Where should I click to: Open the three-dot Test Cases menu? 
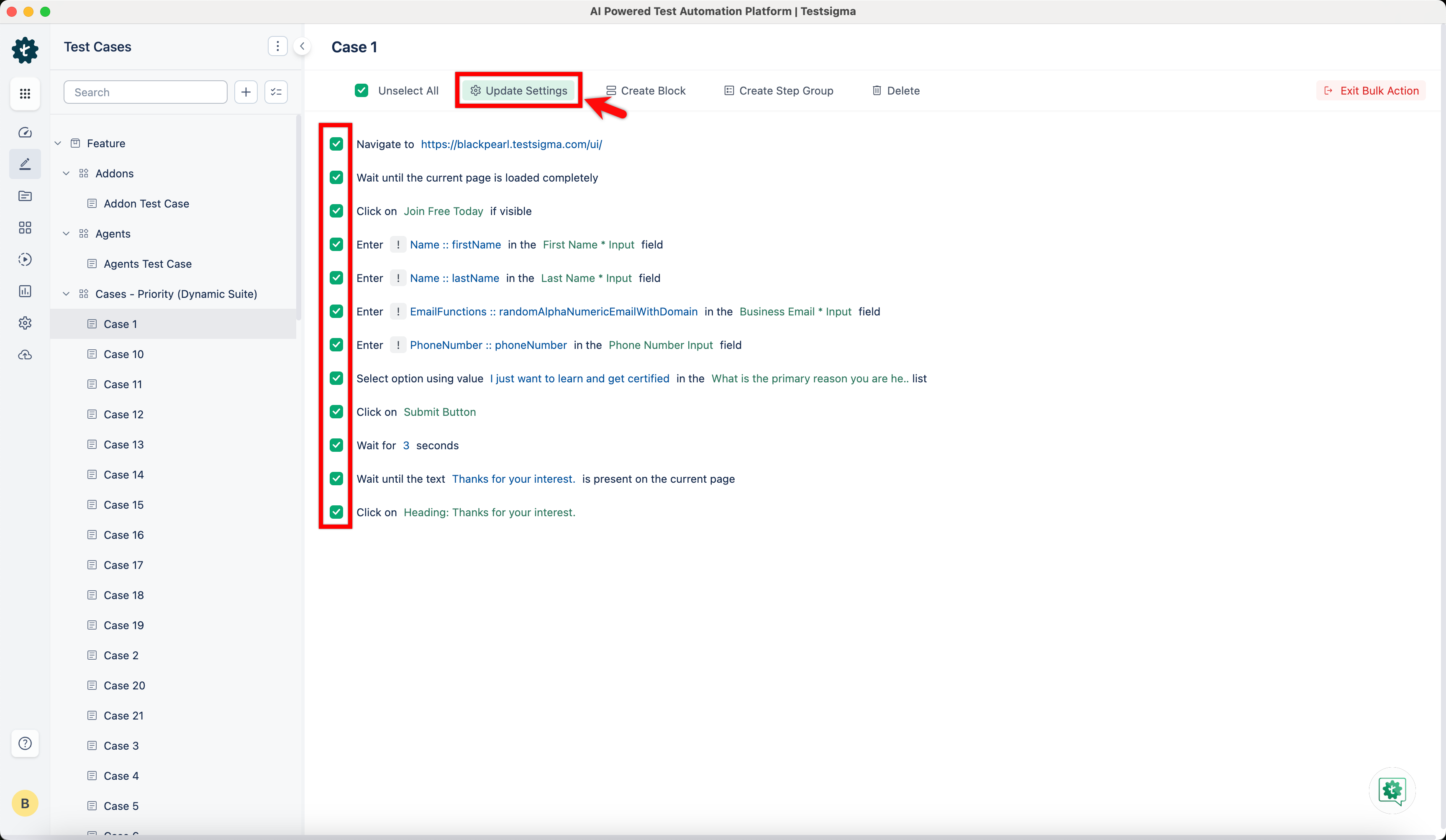tap(277, 46)
